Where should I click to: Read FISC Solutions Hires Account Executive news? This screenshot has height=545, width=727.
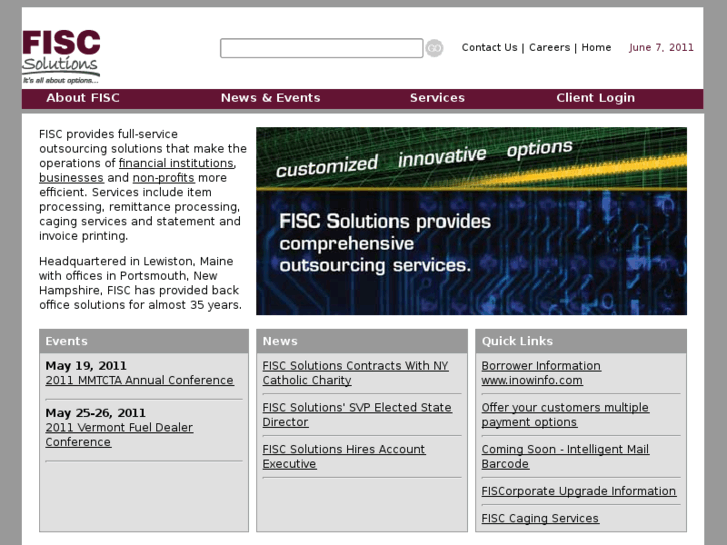344,456
